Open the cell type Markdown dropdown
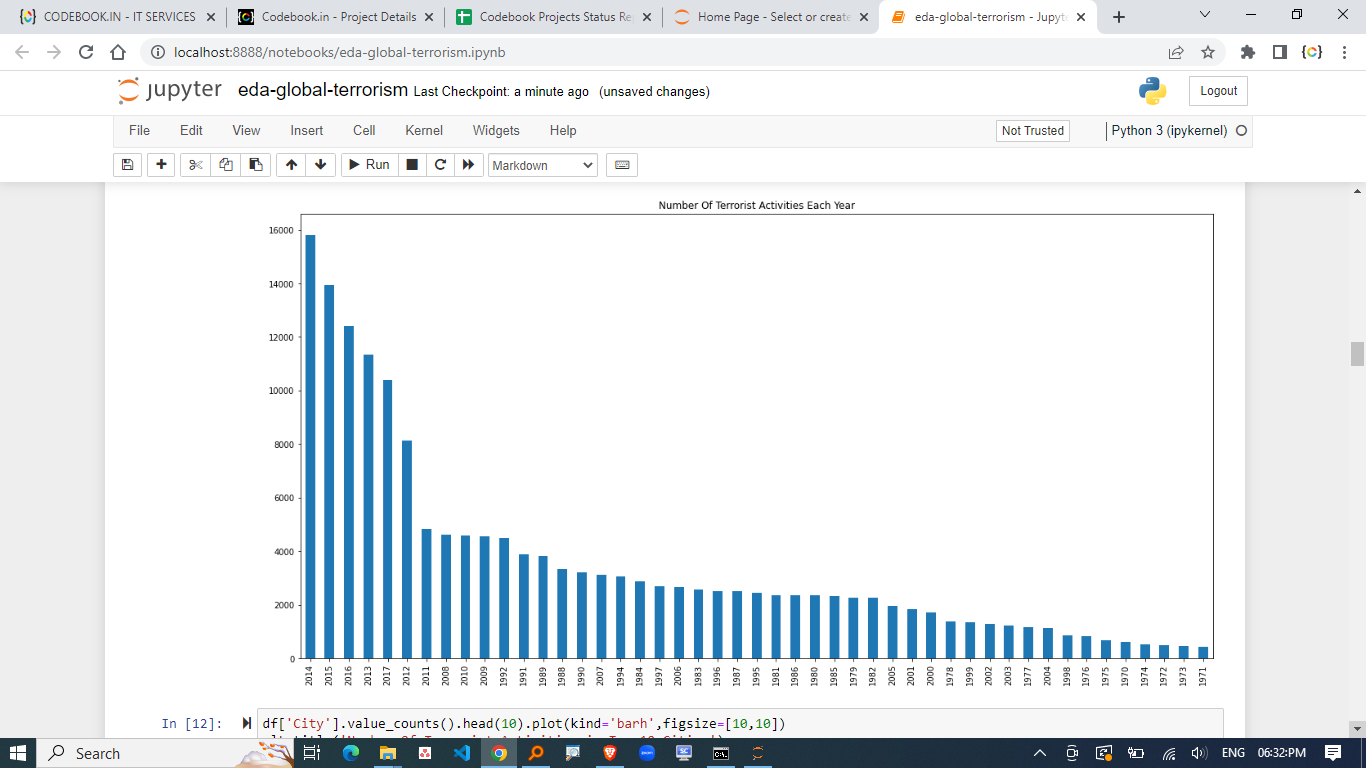This screenshot has height=768, width=1366. tap(543, 165)
